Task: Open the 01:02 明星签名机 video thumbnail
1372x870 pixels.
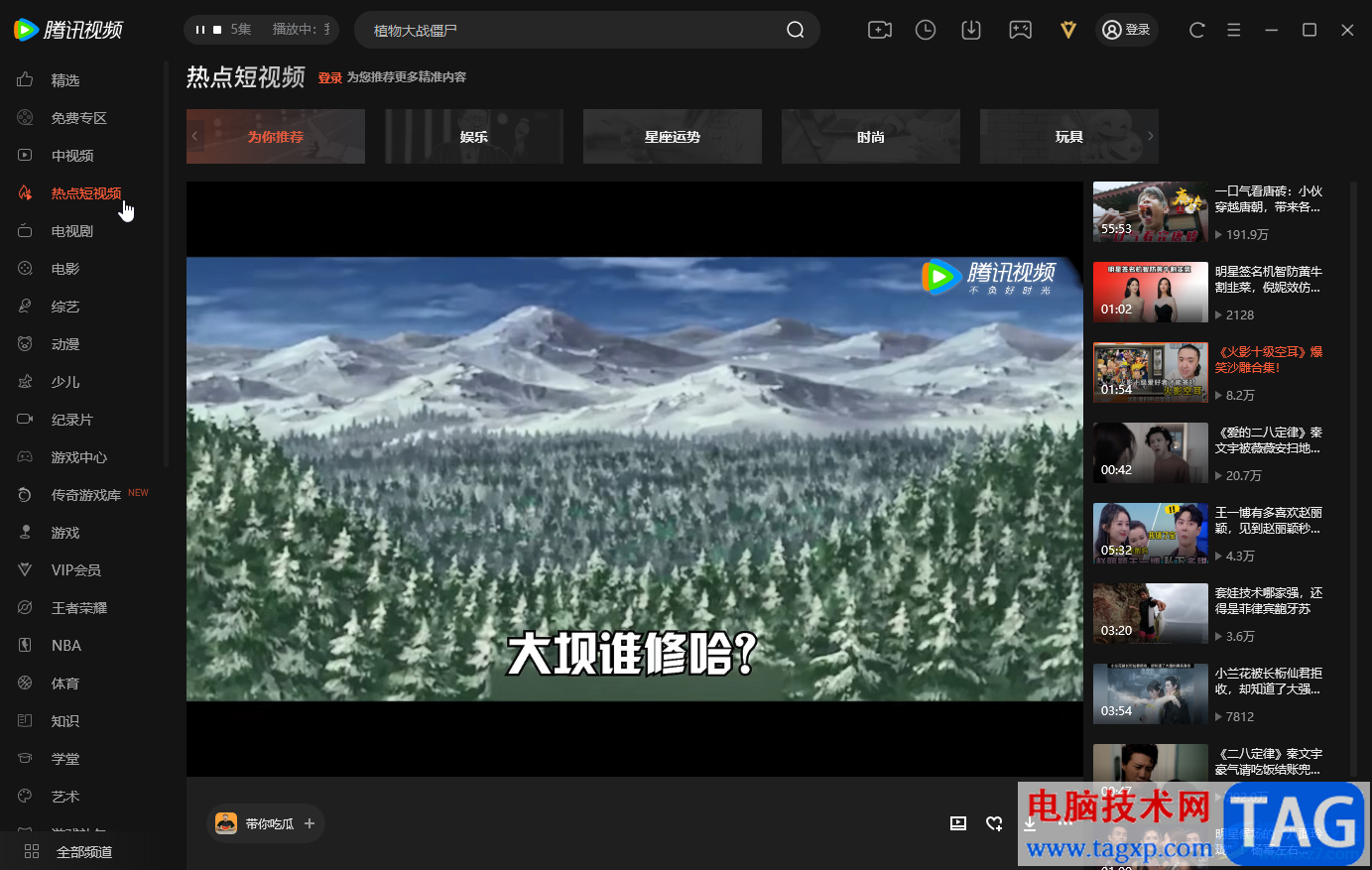Action: coord(1151,292)
